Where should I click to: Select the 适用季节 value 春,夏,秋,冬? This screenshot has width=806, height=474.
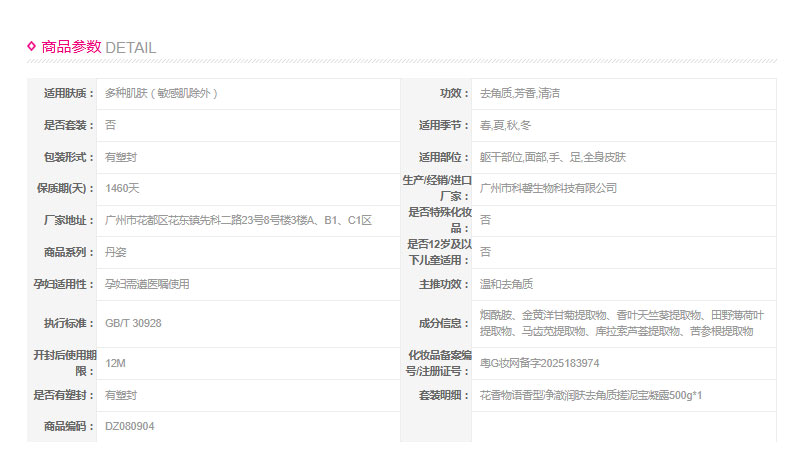pyautogui.click(x=506, y=126)
